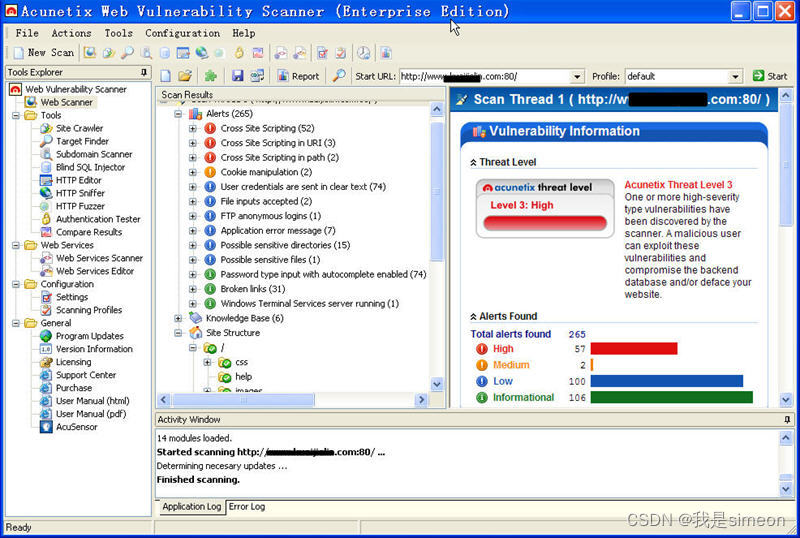Open HTTP Sniffer globe toolbar icon
This screenshot has height=538, width=800.
tap(202, 53)
